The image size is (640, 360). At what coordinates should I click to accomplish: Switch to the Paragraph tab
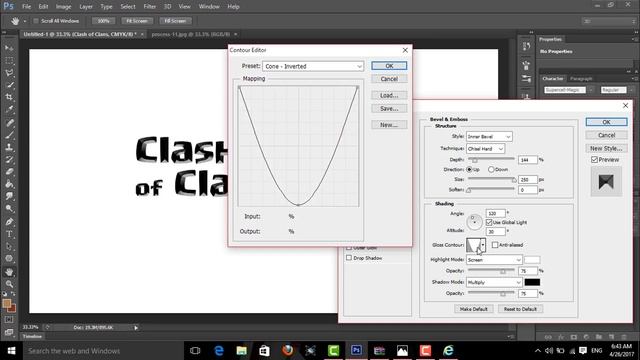tap(581, 78)
